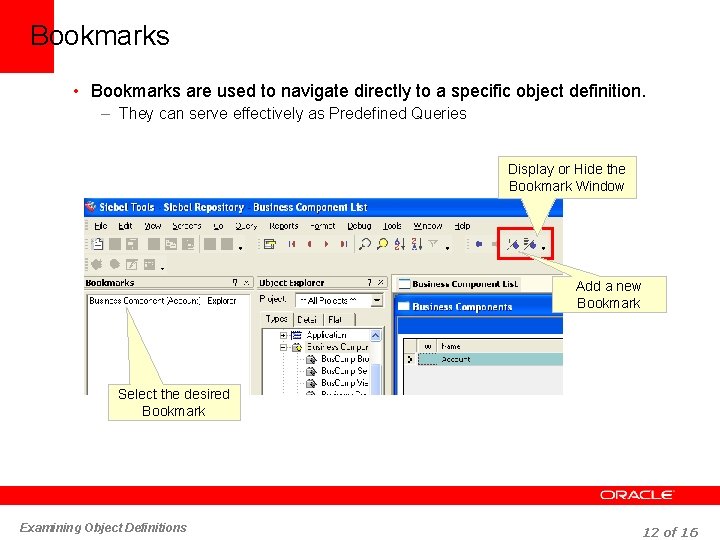Open the View menu
The image size is (720, 540).
152,226
